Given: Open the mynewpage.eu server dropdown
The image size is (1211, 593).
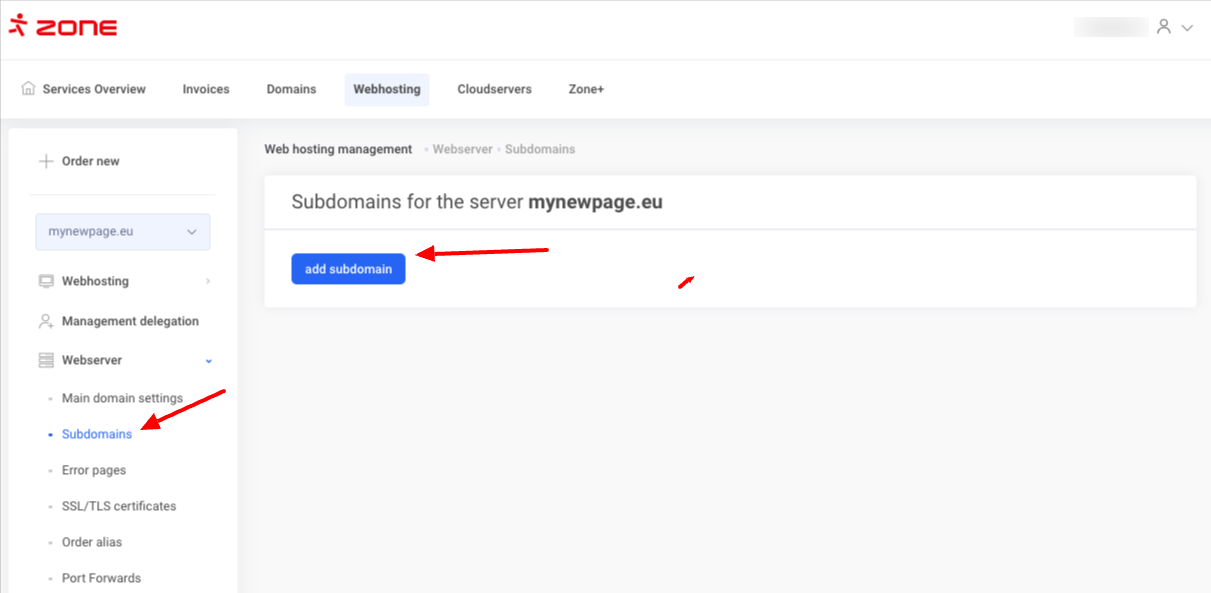Looking at the screenshot, I should 123,231.
